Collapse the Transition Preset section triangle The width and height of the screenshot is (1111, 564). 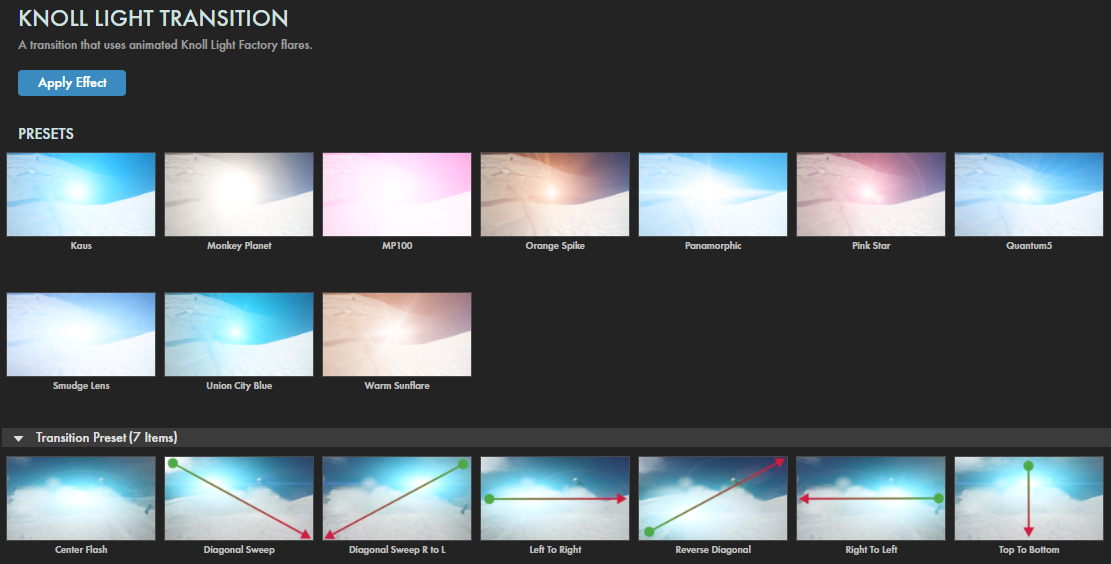tap(18, 439)
